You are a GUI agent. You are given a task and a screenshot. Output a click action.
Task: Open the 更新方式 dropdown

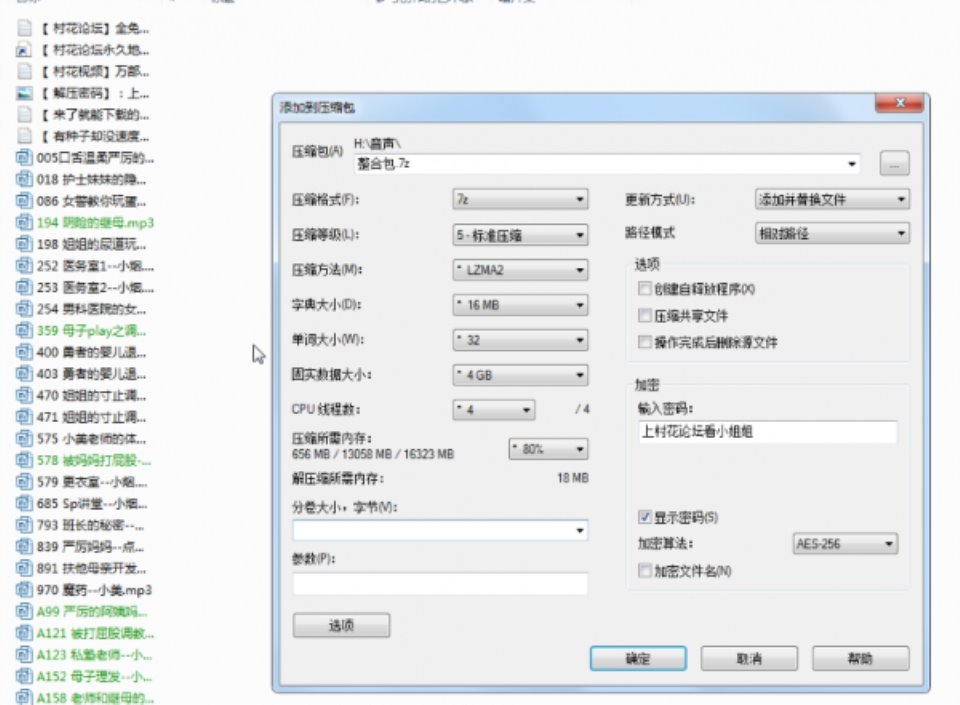[x=832, y=200]
